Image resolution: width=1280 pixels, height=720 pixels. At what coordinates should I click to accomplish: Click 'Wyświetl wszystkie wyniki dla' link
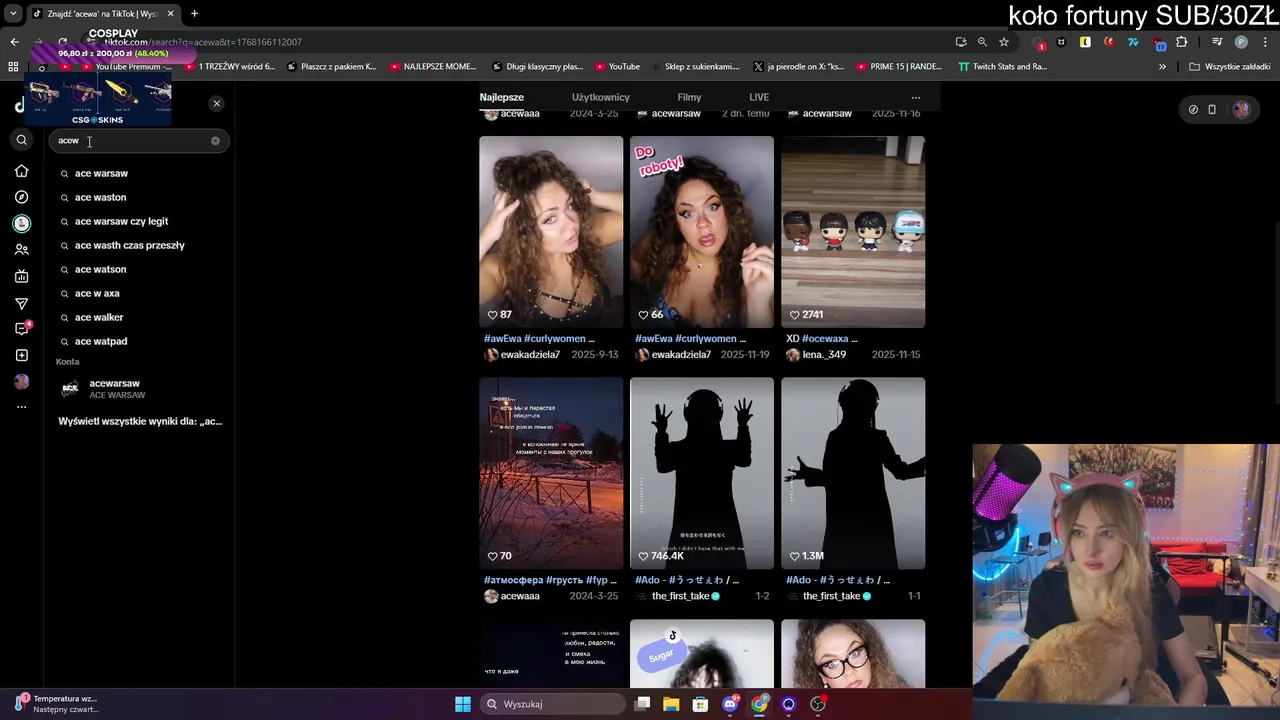(140, 421)
